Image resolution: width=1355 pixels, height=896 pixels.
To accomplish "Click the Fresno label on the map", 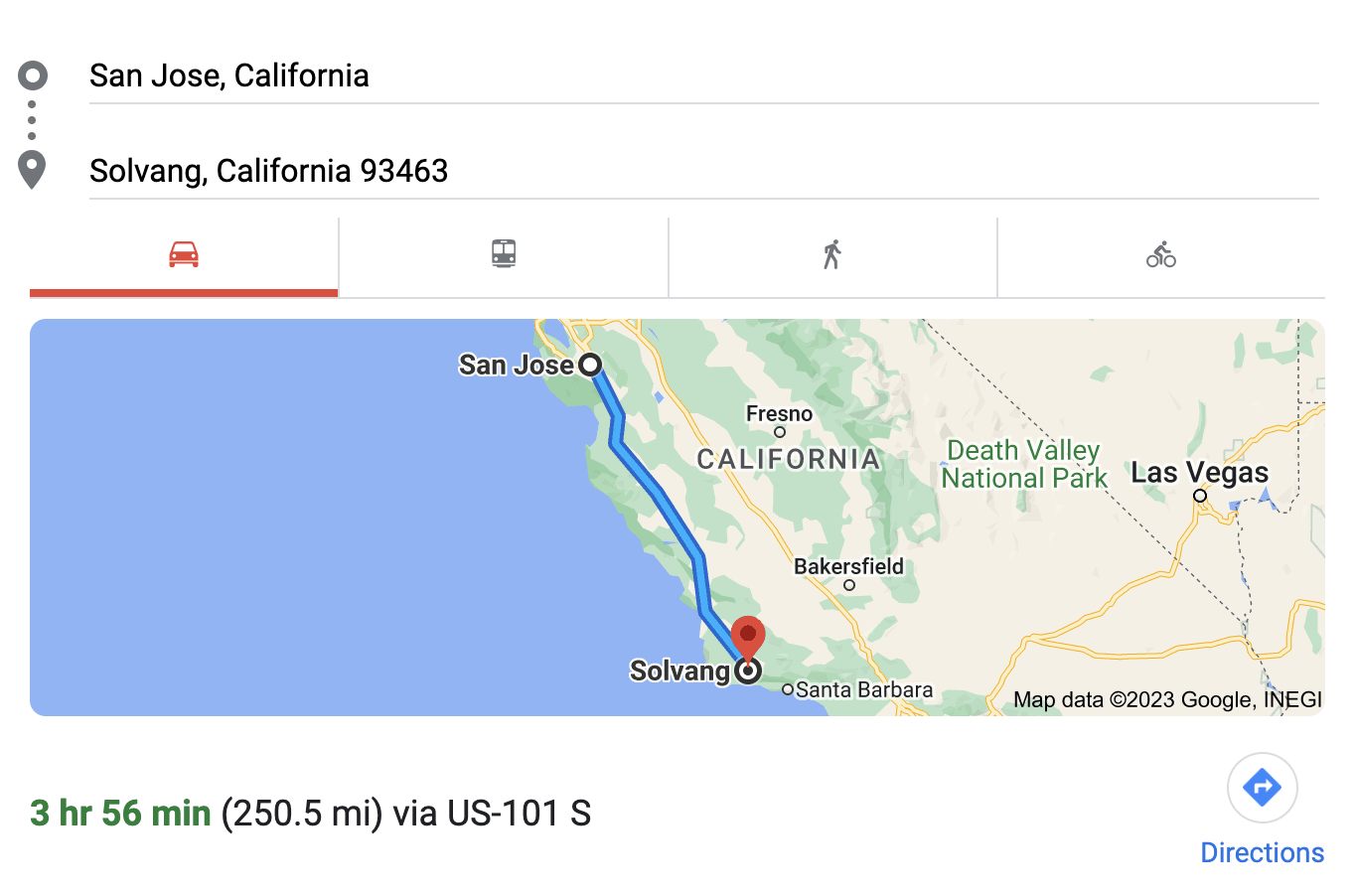I will [779, 414].
